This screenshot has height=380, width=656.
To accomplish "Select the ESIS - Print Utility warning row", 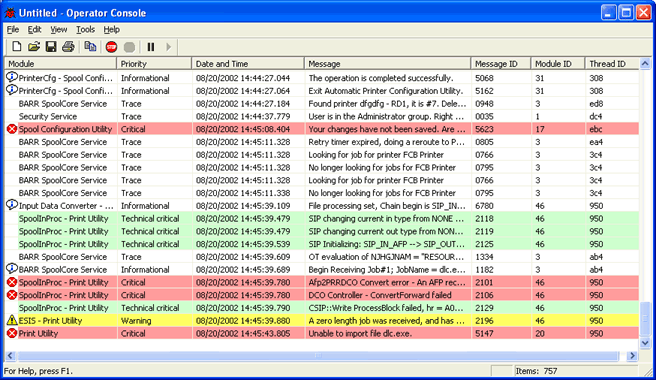I will pyautogui.click(x=322, y=321).
